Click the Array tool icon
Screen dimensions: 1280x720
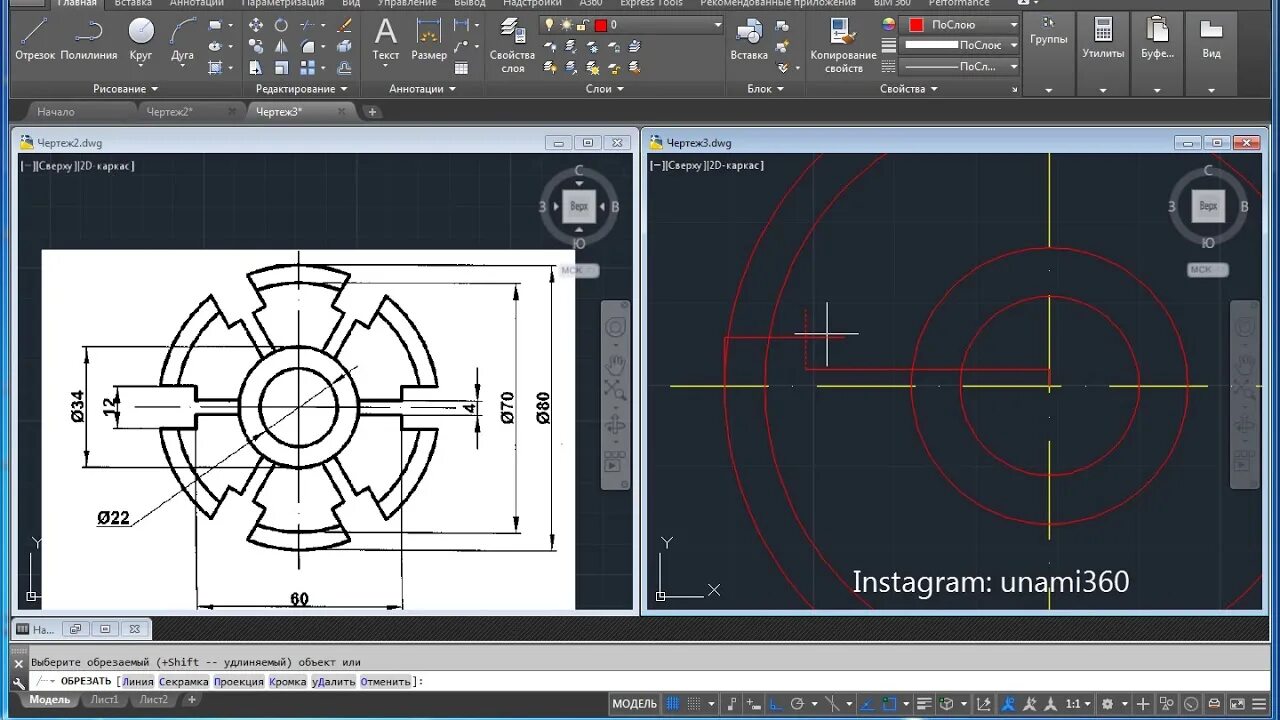click(x=307, y=68)
